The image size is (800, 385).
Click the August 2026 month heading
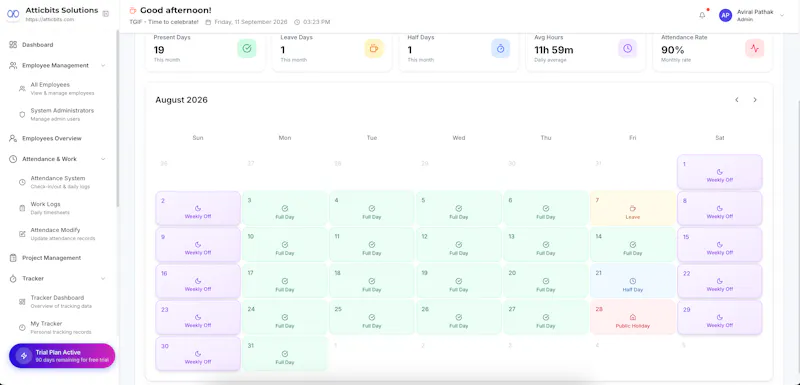coord(182,100)
